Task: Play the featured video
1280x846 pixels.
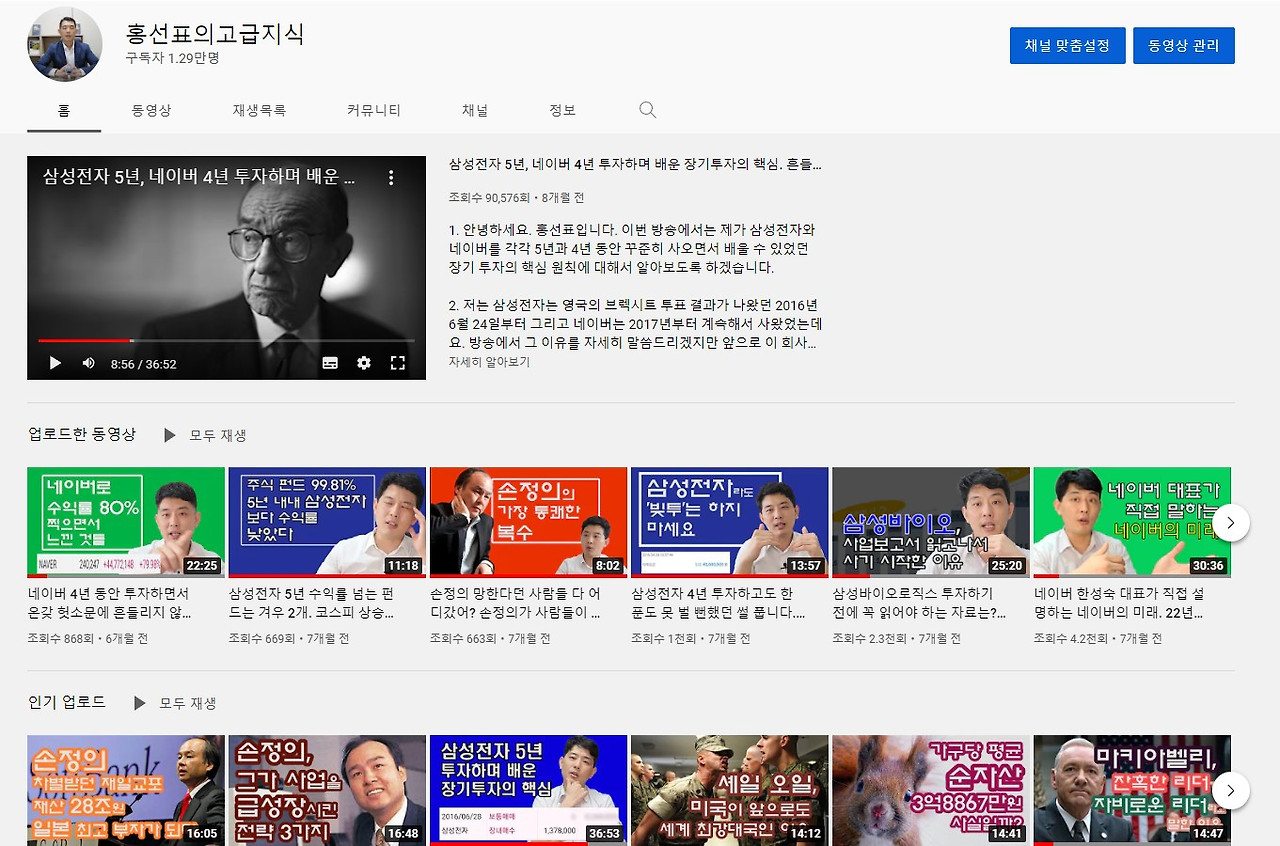Action: (x=55, y=363)
